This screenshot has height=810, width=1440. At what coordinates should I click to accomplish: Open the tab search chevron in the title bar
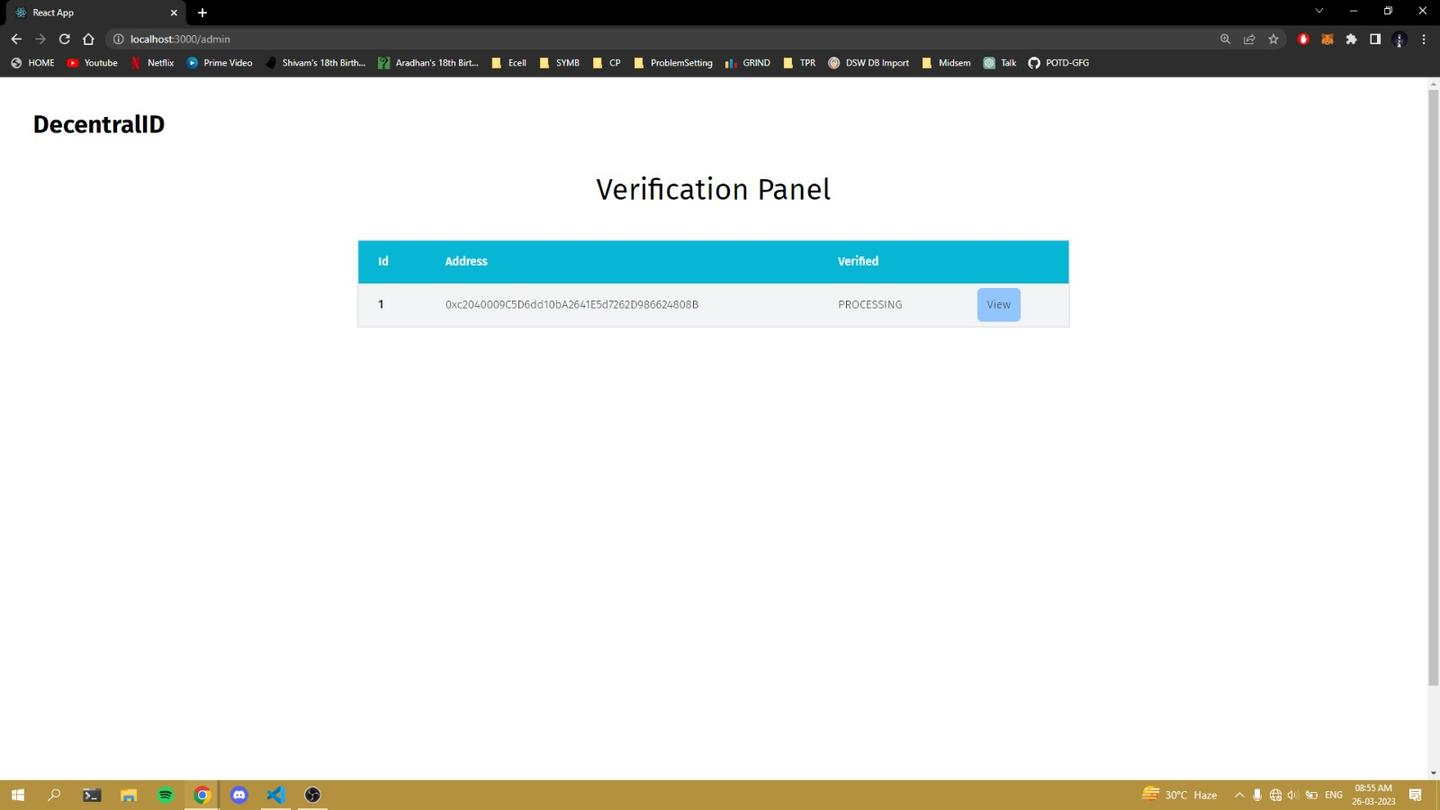(x=1319, y=11)
